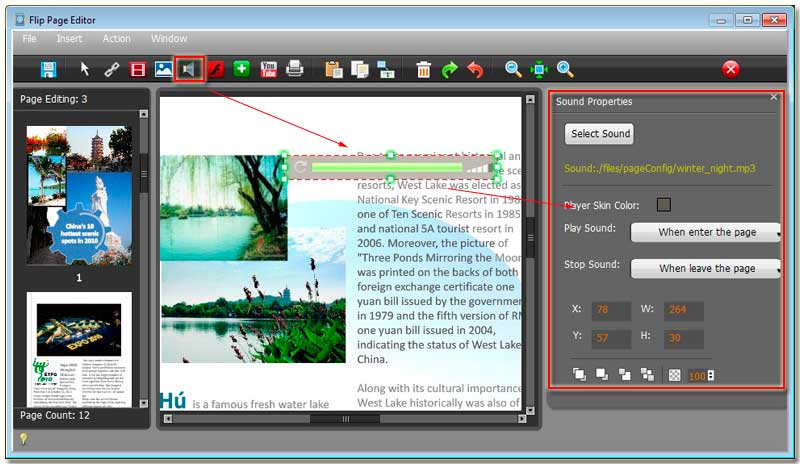
Task: Click third layer order icon
Action: point(624,375)
